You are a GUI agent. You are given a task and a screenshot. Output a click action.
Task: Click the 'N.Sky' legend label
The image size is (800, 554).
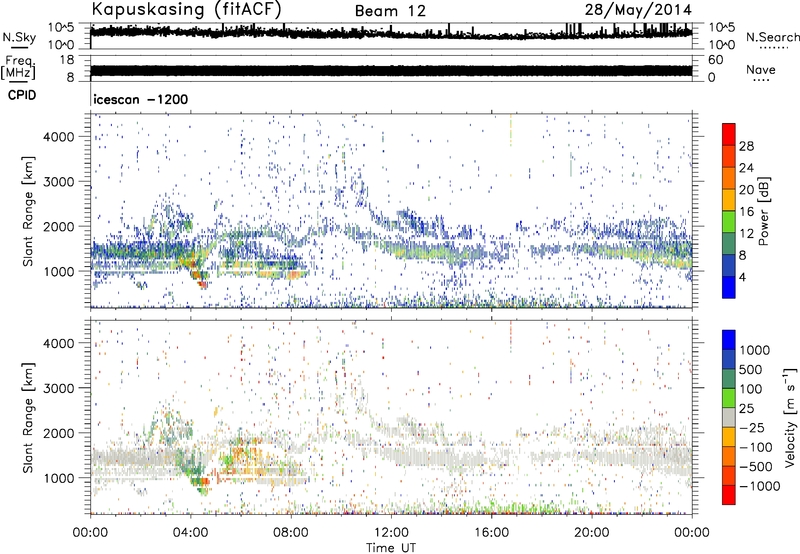(x=19, y=37)
